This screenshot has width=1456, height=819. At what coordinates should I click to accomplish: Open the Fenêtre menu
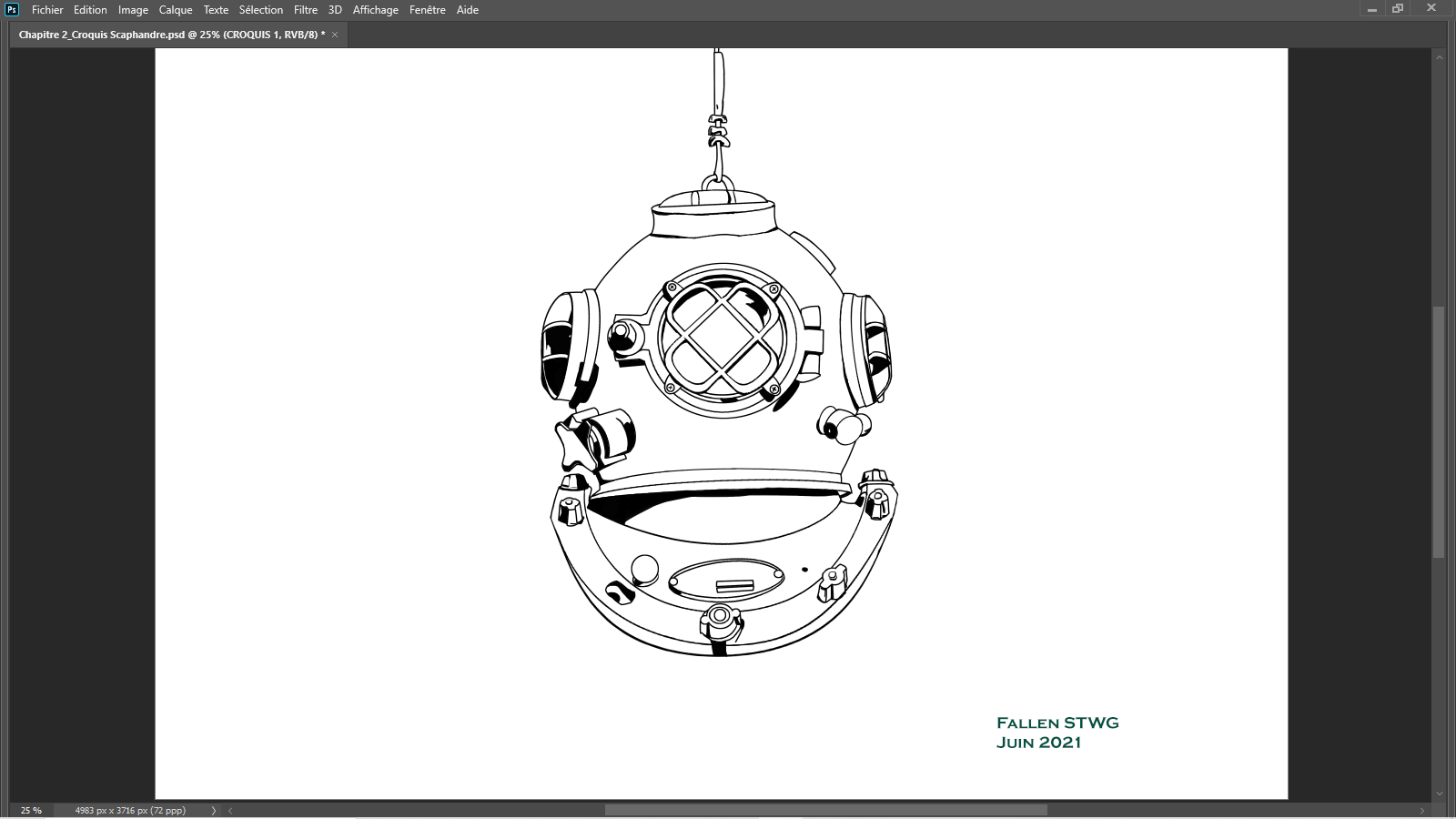428,10
